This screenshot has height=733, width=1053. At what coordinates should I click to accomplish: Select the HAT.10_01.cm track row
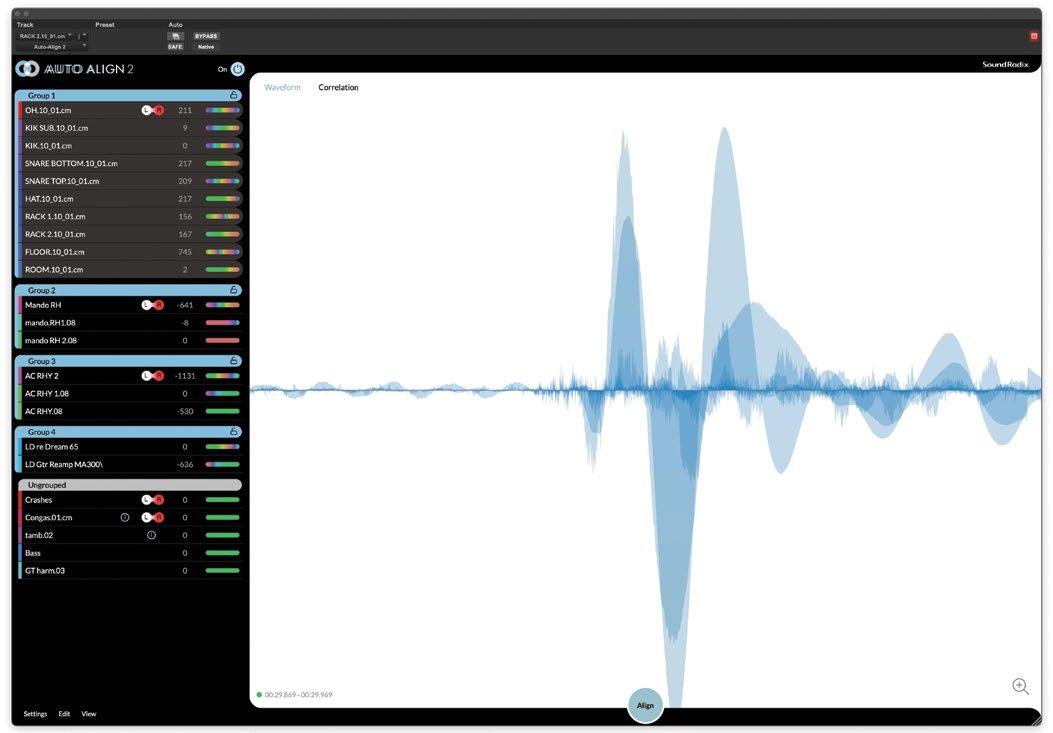pyautogui.click(x=129, y=199)
